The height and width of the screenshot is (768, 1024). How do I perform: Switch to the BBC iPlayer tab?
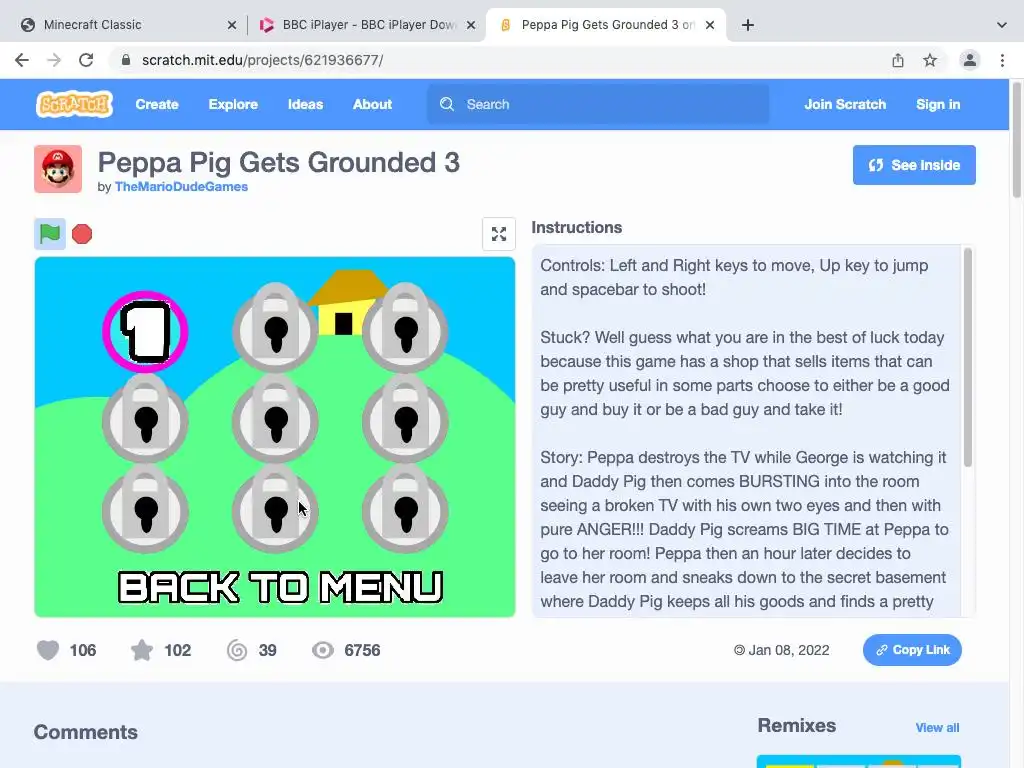point(366,25)
